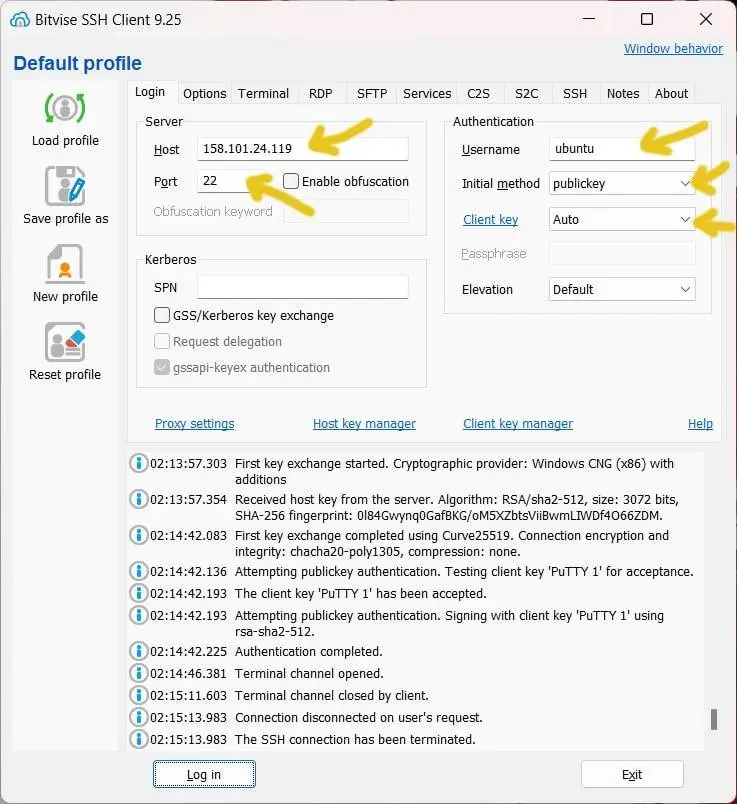Screen dimensions: 737x804
Task: Click the Username input field
Action: pyautogui.click(x=622, y=149)
